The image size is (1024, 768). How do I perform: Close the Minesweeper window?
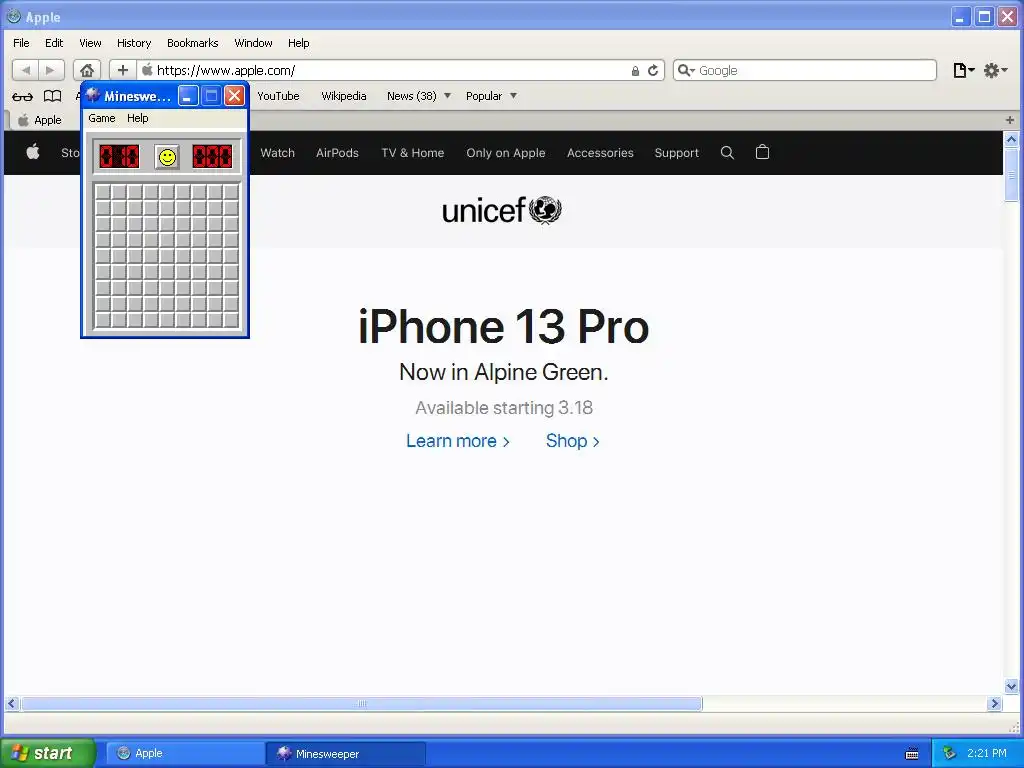[234, 96]
